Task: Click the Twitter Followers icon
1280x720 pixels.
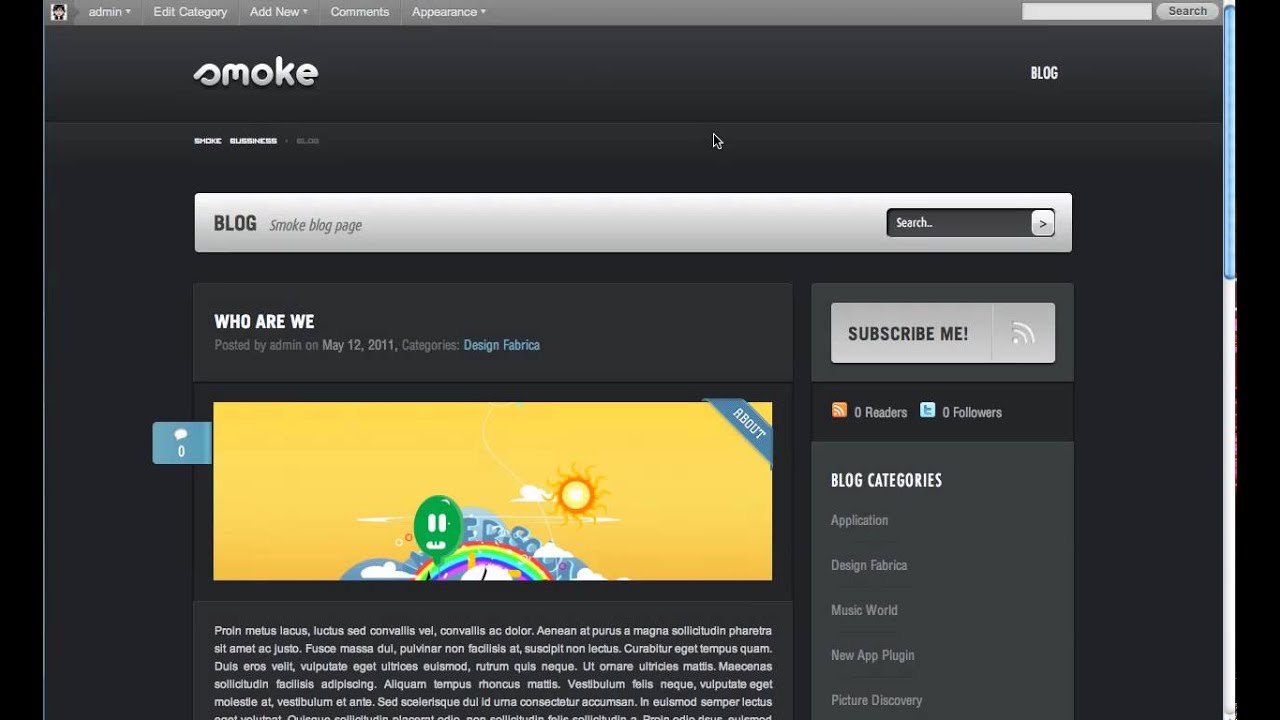Action: (x=927, y=410)
